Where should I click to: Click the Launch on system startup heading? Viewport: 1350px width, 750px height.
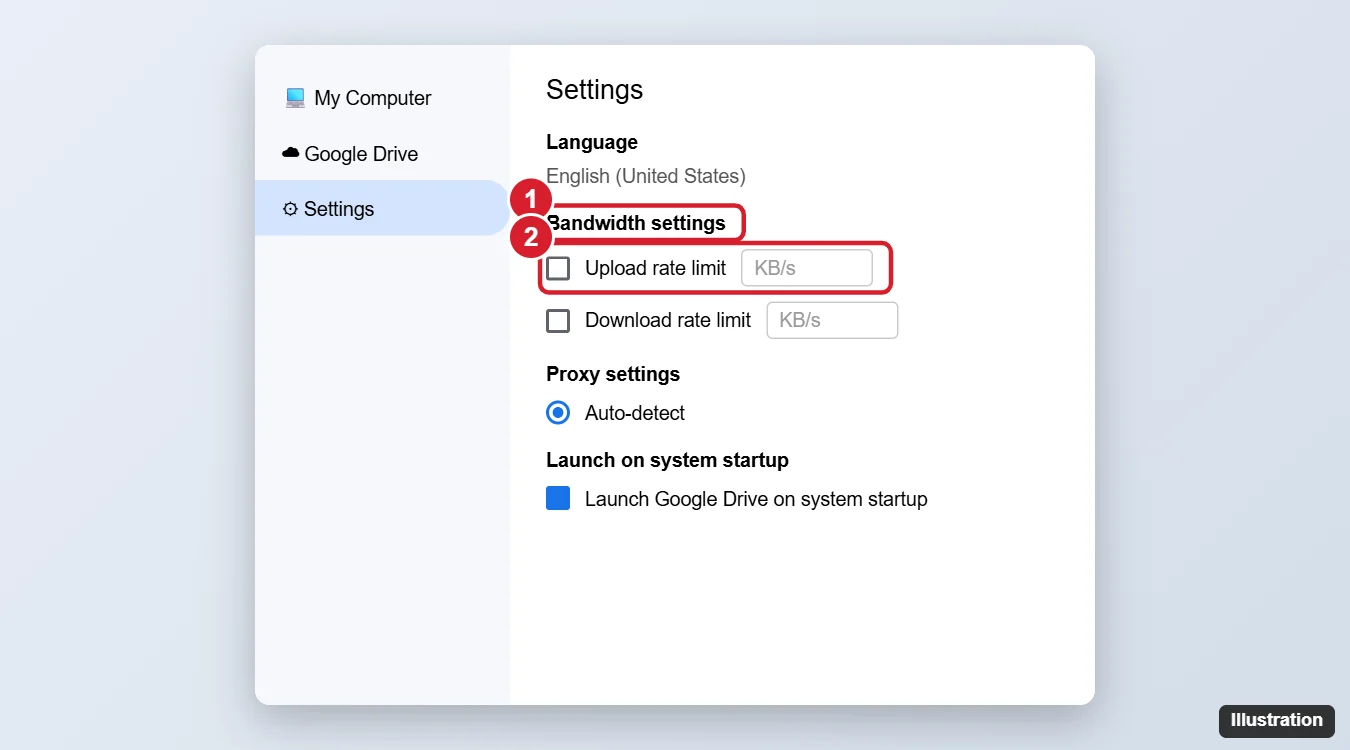667,460
